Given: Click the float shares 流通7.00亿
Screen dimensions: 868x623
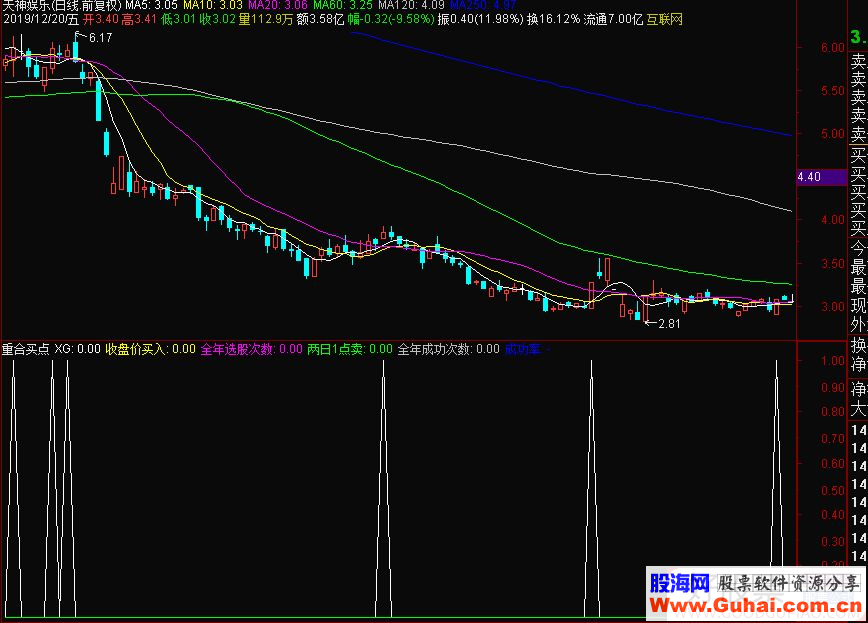Looking at the screenshot, I should pyautogui.click(x=613, y=19).
